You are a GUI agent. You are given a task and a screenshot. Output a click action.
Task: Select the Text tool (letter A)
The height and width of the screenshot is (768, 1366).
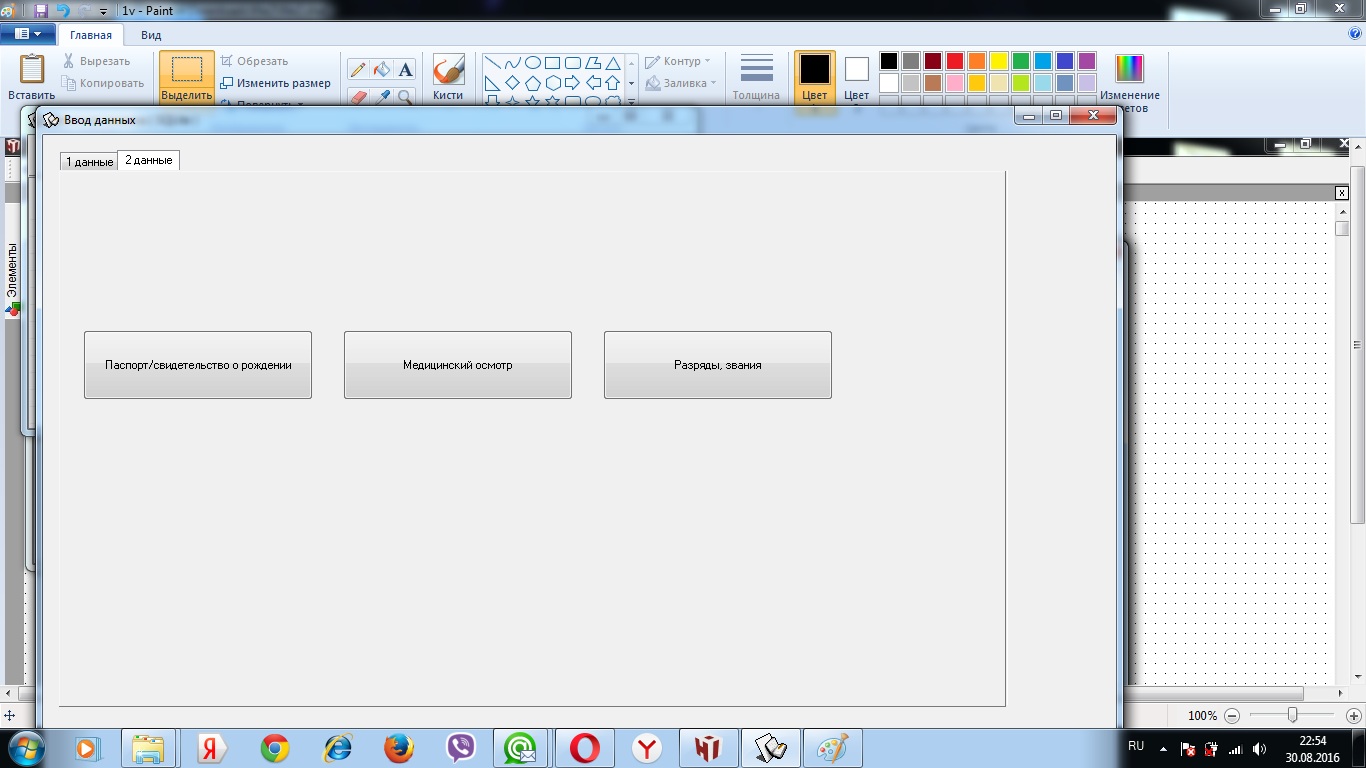click(x=405, y=69)
